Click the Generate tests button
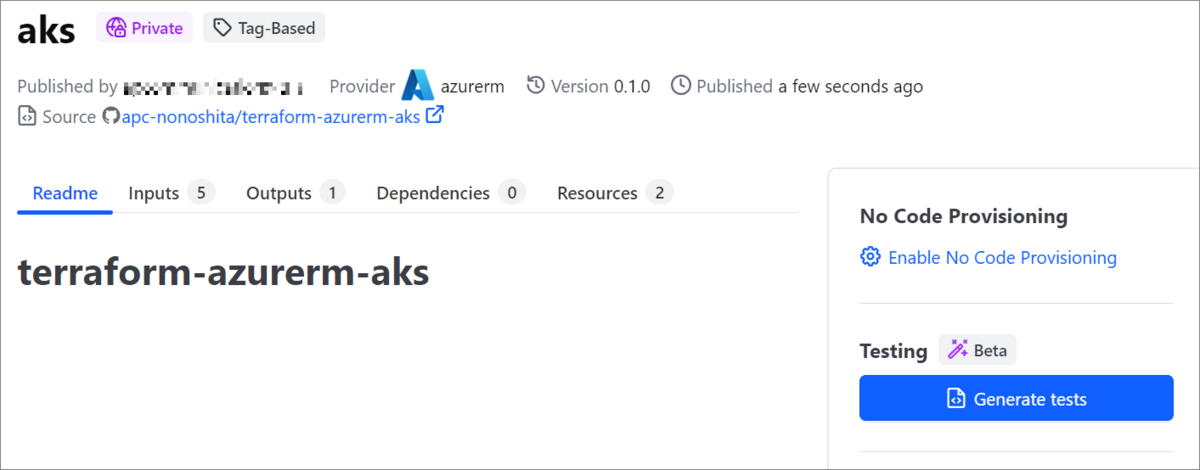The image size is (1200, 470). click(1016, 398)
